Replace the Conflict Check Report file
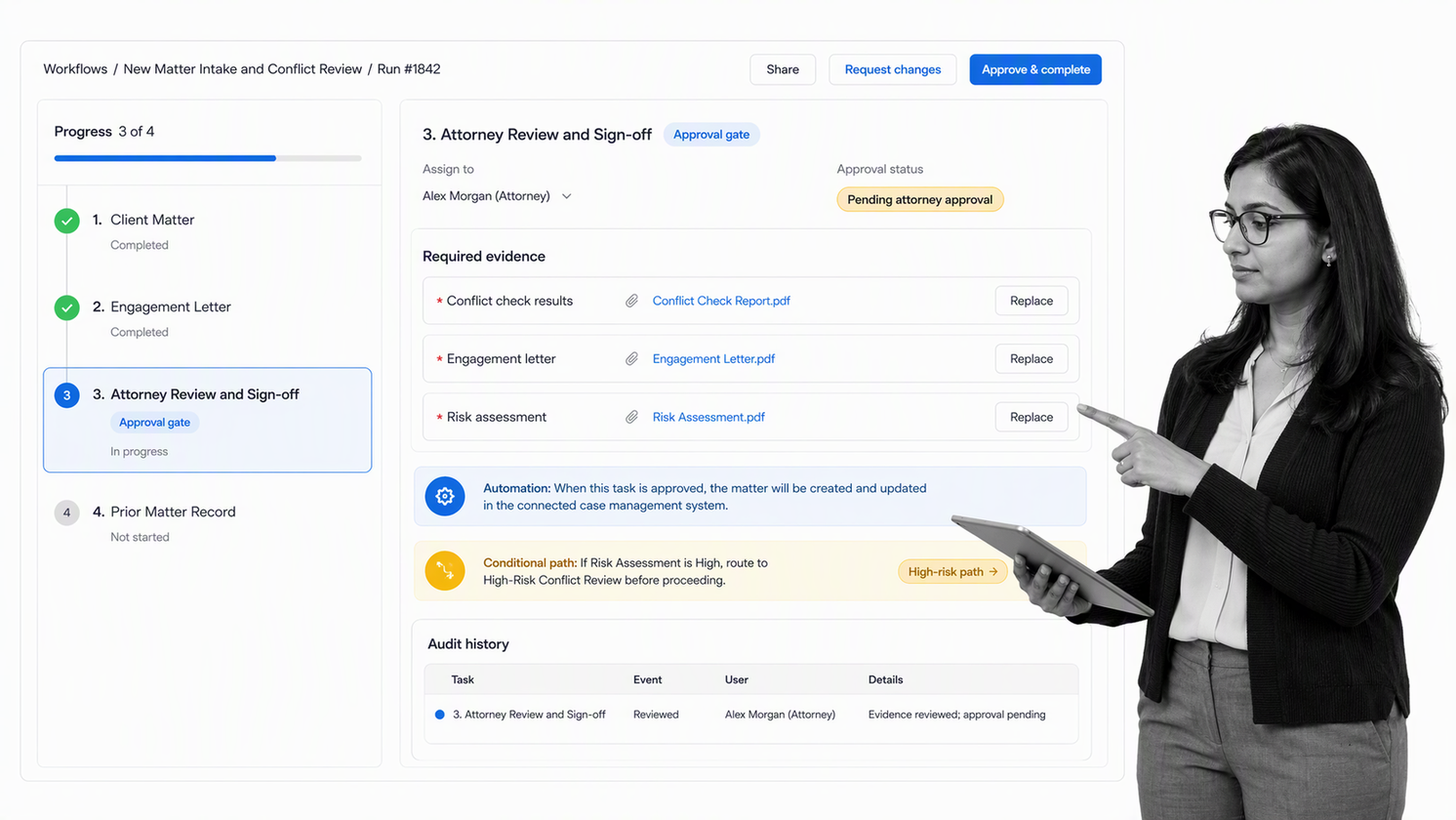The height and width of the screenshot is (820, 1456). pos(1031,301)
